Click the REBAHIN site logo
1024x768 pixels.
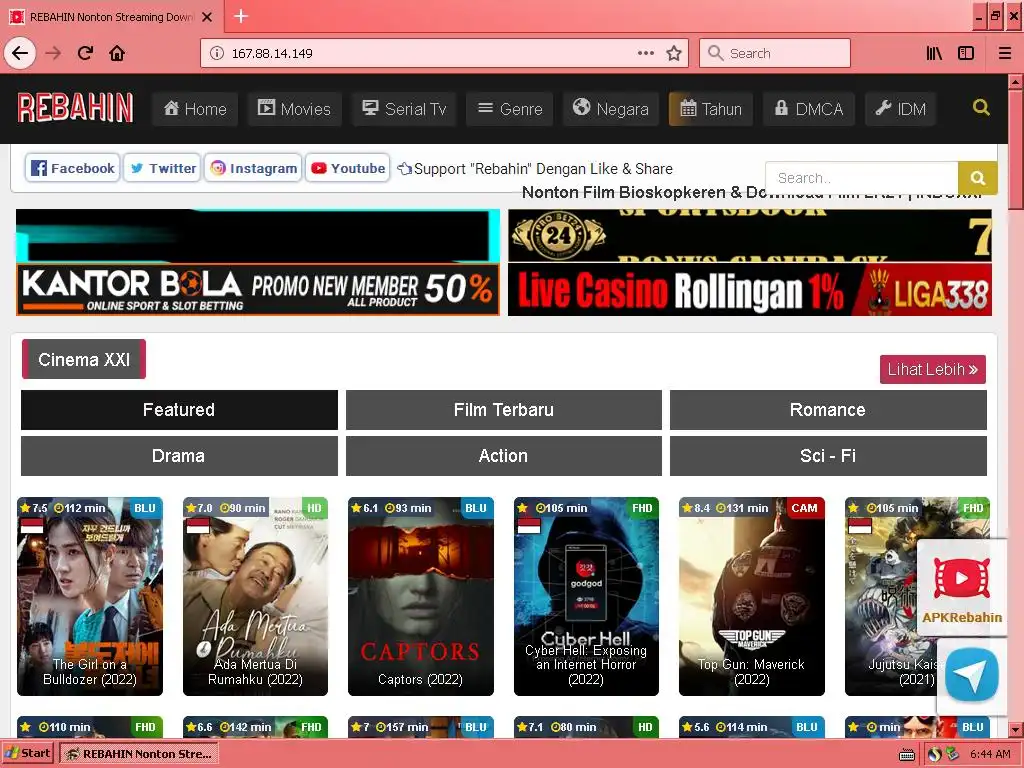(75, 108)
